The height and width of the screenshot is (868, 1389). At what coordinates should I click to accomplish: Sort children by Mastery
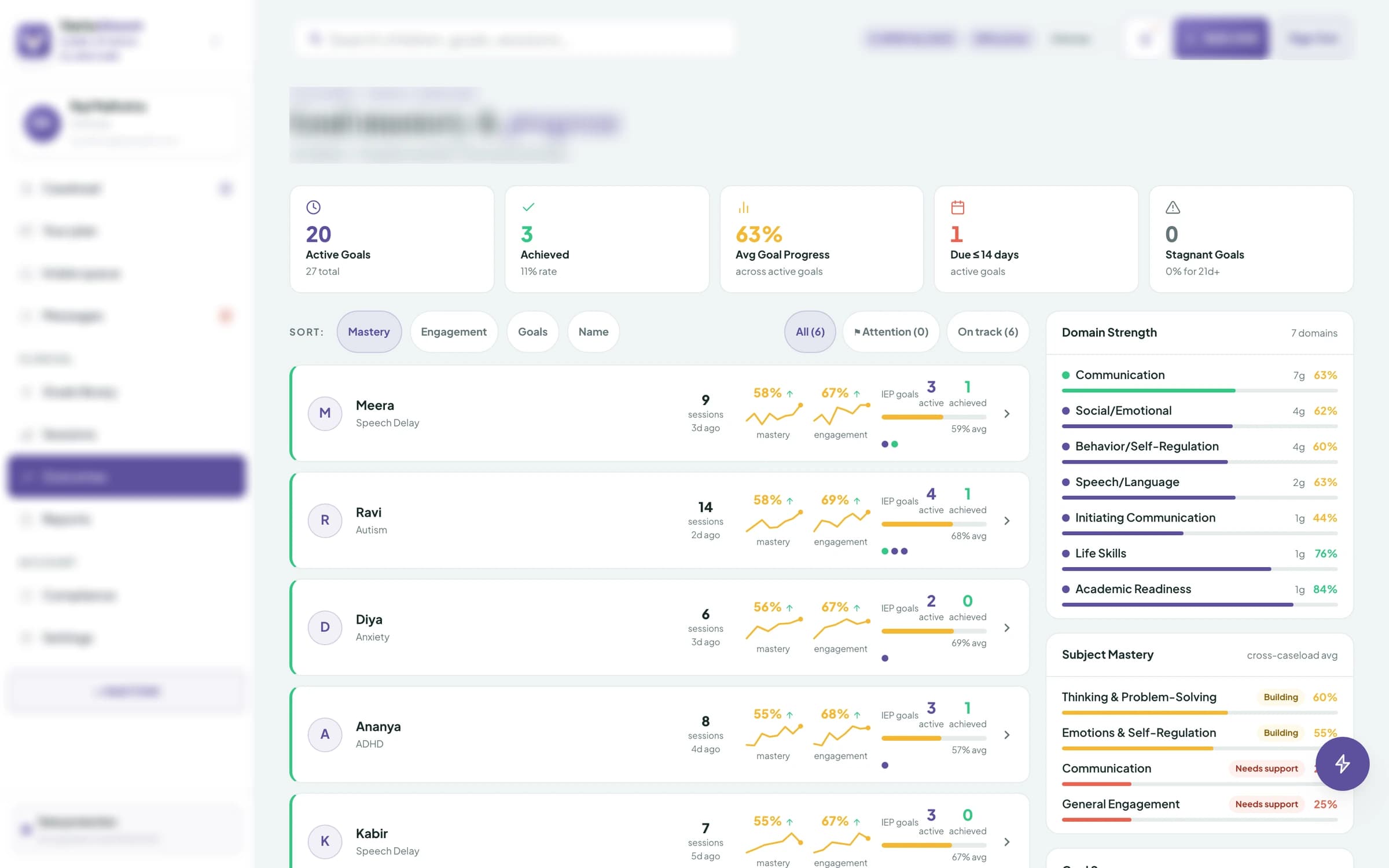369,332
